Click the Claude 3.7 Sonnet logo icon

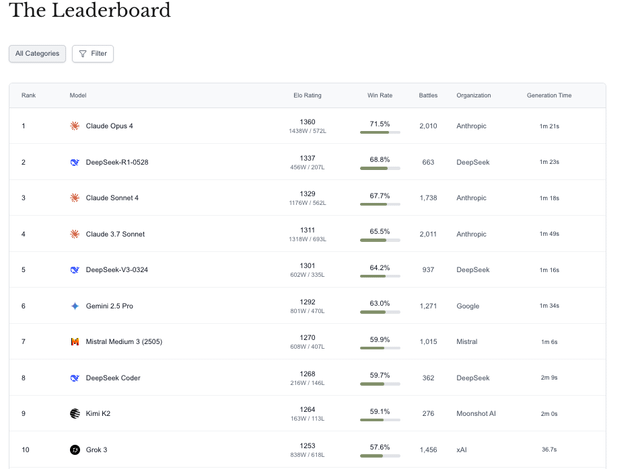tap(75, 234)
